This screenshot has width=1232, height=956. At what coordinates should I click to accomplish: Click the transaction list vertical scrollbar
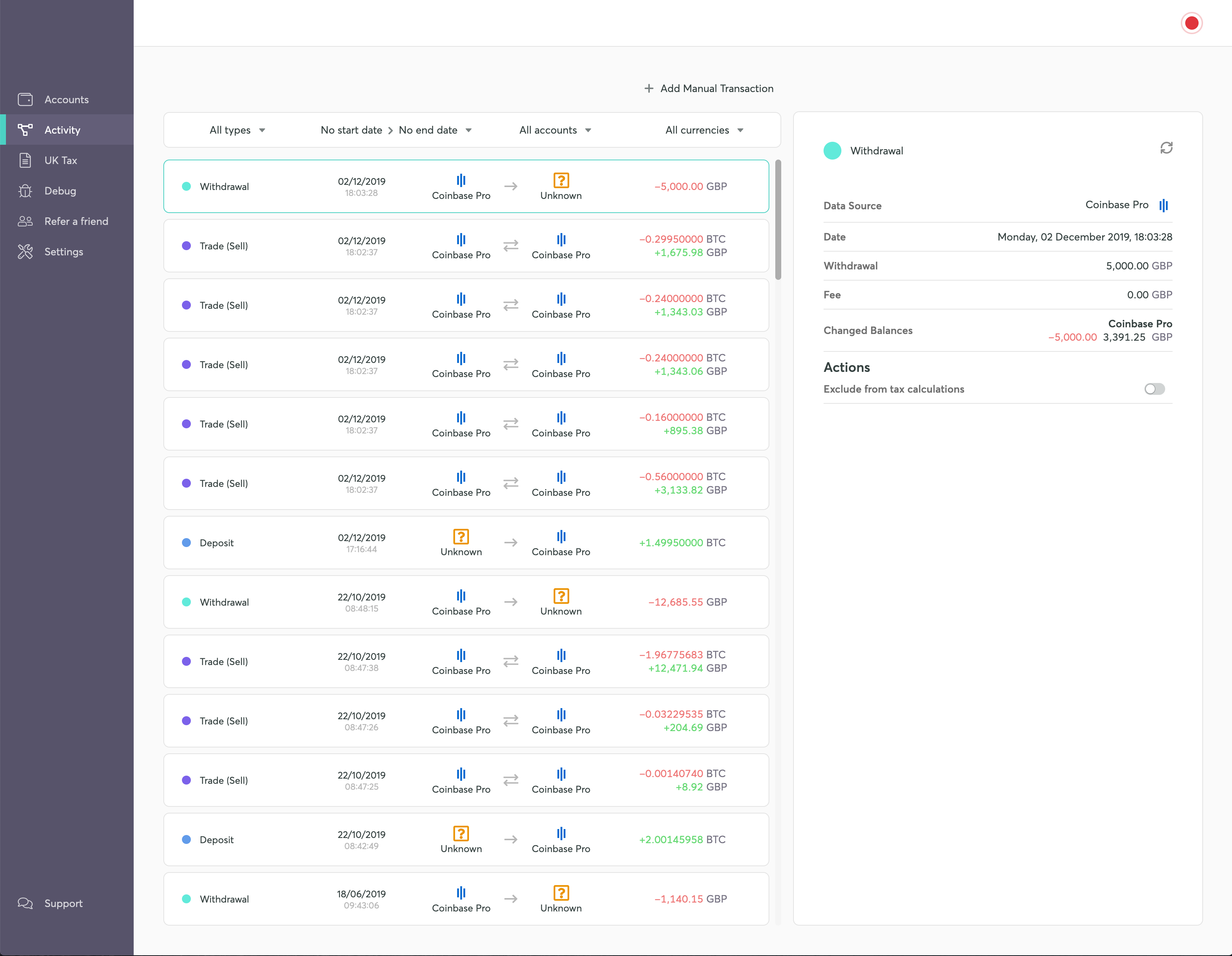pyautogui.click(x=778, y=220)
